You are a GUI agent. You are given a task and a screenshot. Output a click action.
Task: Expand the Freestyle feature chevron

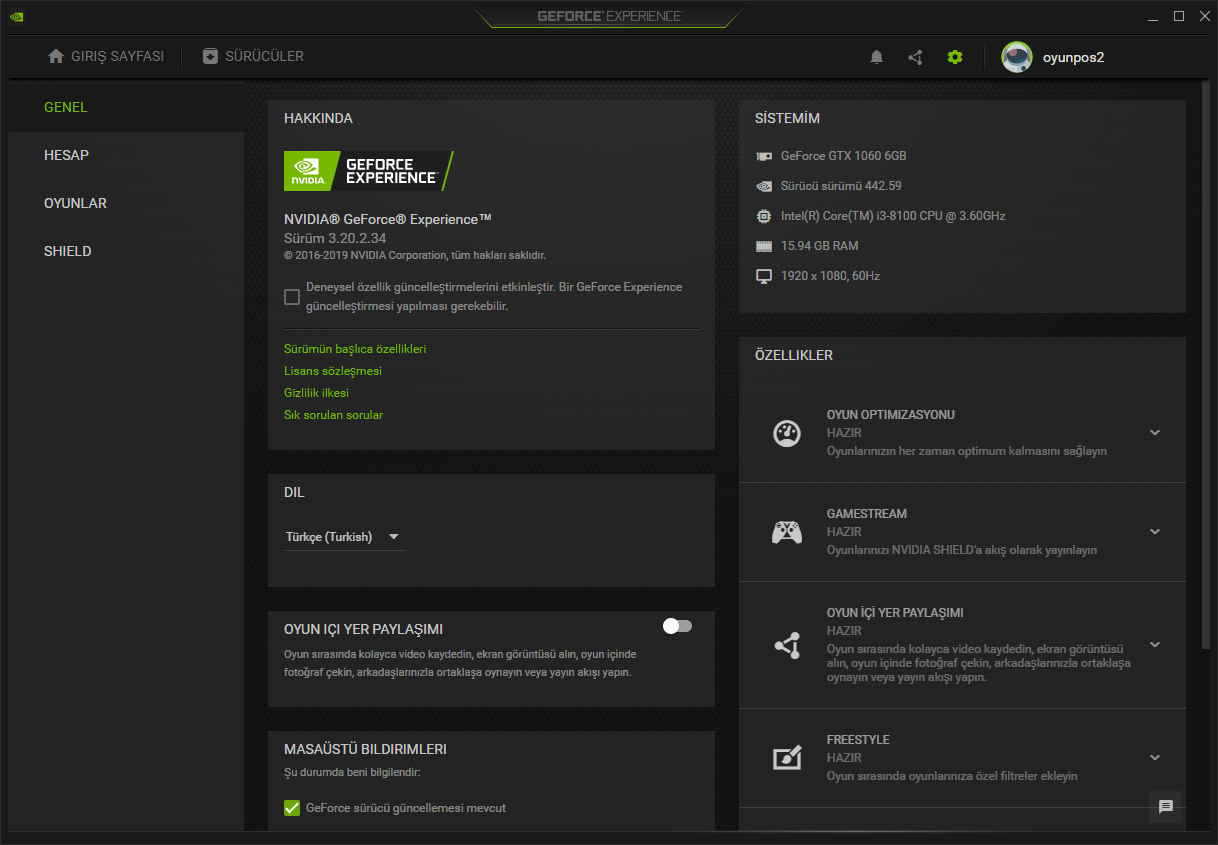click(1155, 758)
